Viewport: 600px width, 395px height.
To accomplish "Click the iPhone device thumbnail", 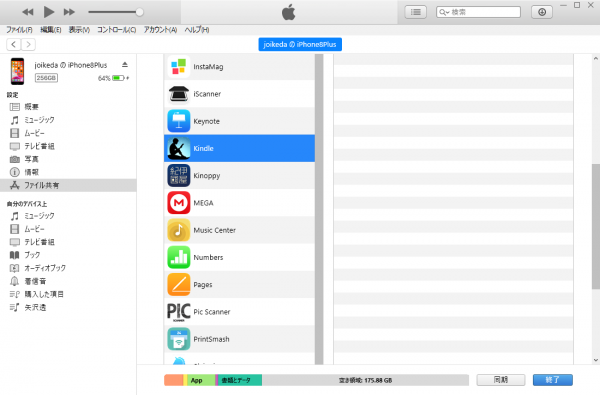I will [x=17, y=71].
